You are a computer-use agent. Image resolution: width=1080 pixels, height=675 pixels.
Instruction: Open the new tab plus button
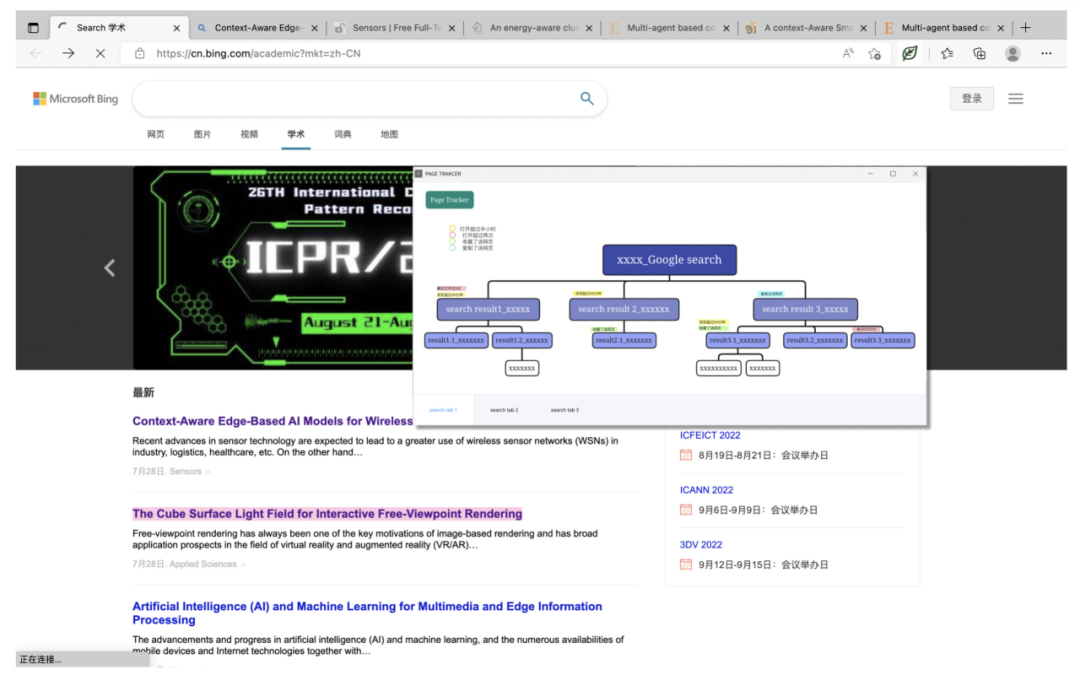click(x=1025, y=28)
